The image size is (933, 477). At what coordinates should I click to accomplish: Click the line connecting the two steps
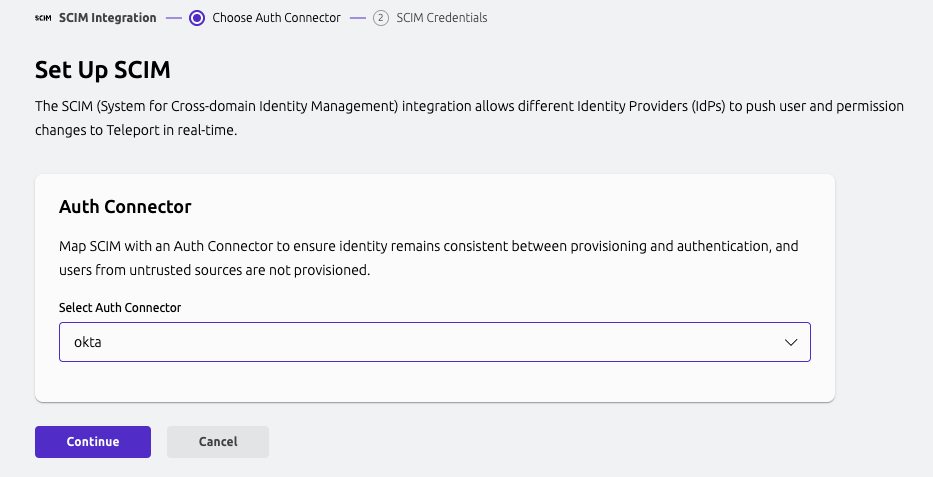point(358,18)
